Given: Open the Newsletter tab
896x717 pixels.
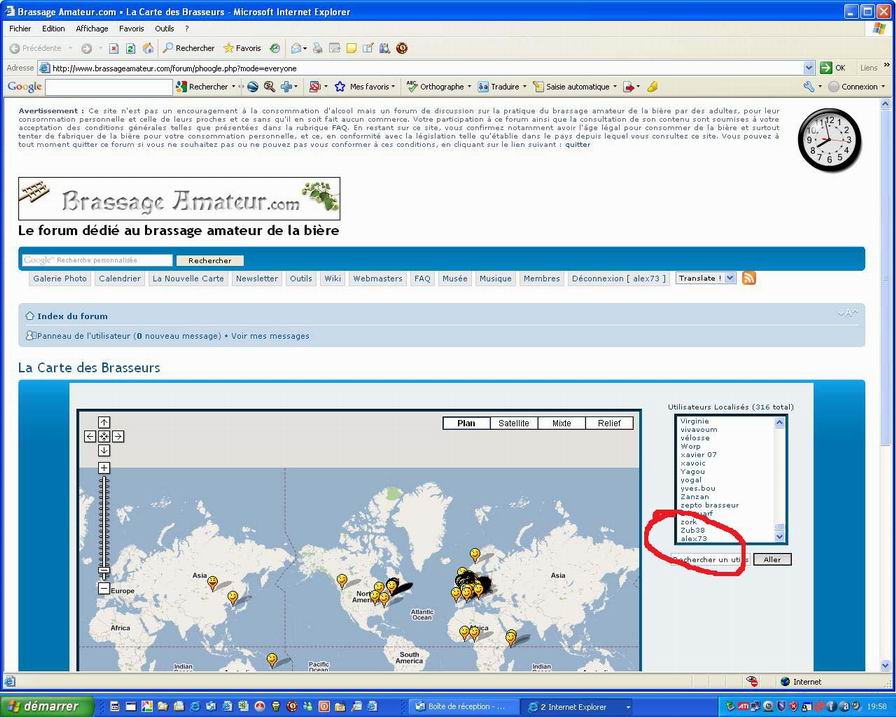Looking at the screenshot, I should pos(257,279).
